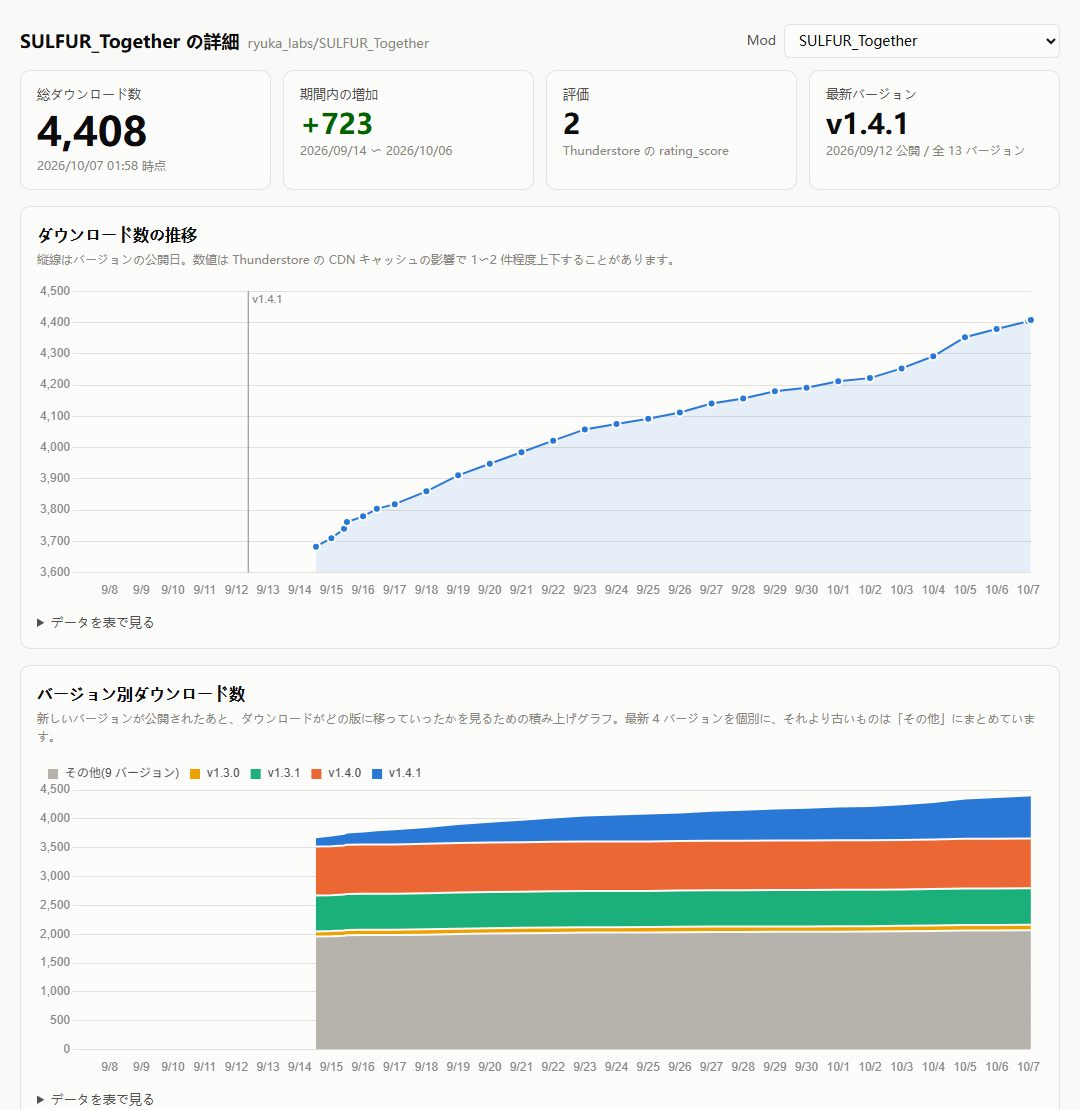Open the Mod dropdown showing SULFUR_Together
The image size is (1080, 1110).
click(921, 41)
